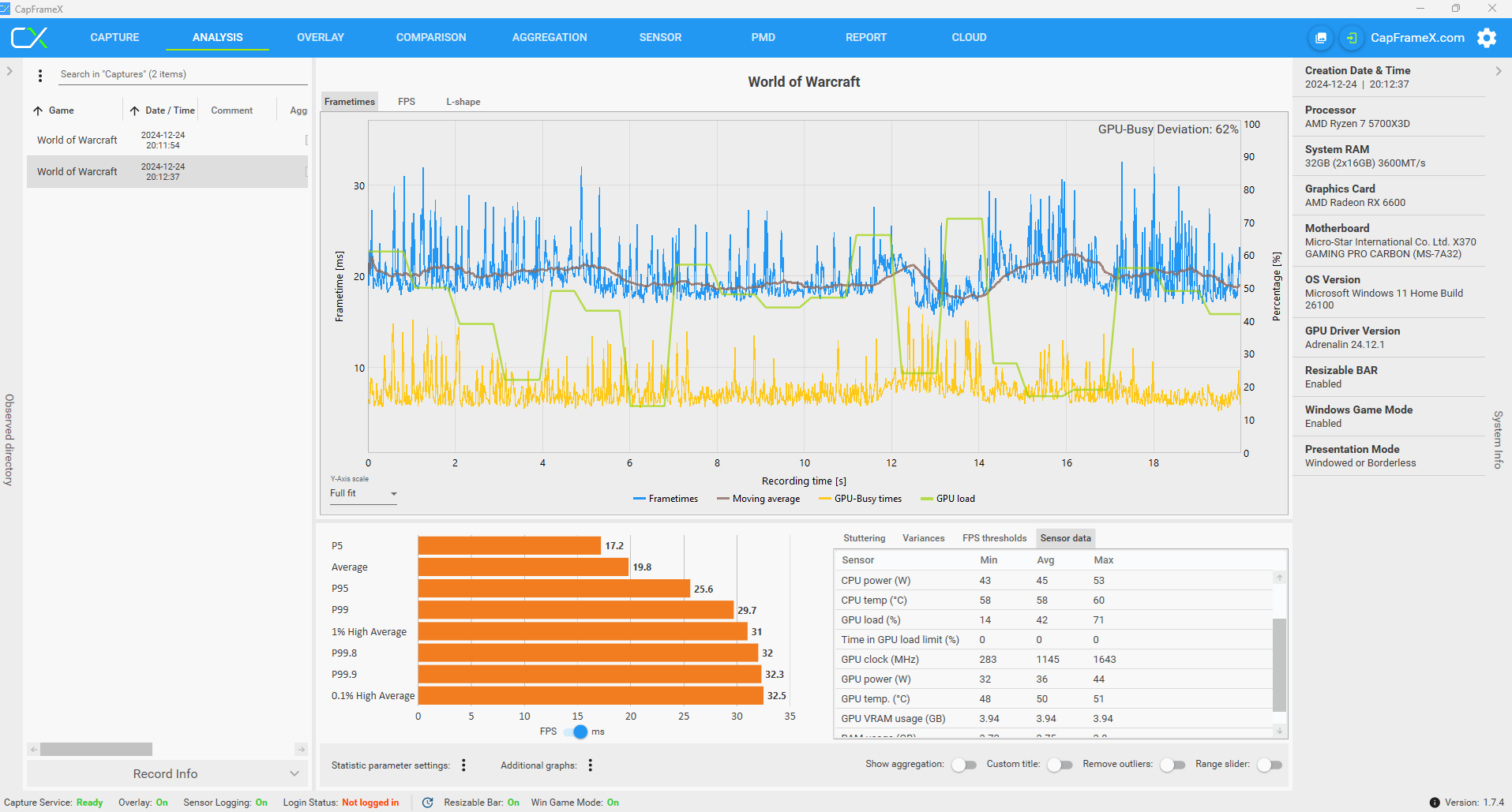1512x812 pixels.
Task: Click 'Not logged in' login status text
Action: point(370,803)
